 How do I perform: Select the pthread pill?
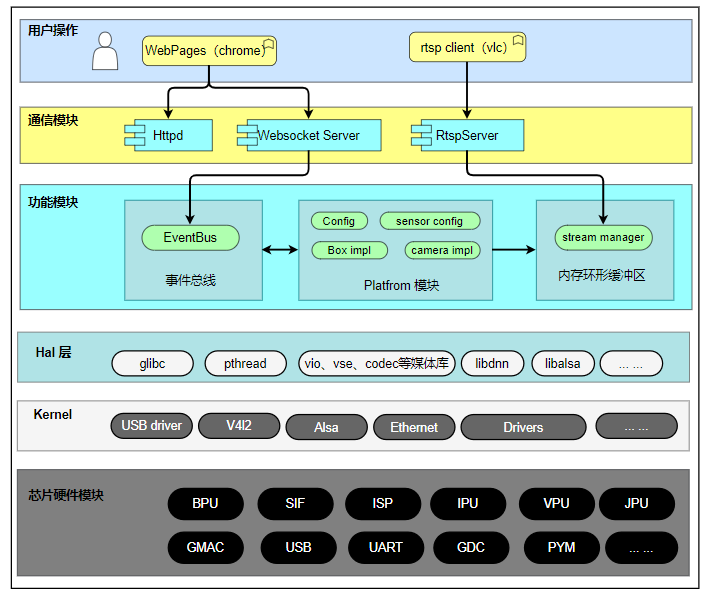pyautogui.click(x=245, y=364)
